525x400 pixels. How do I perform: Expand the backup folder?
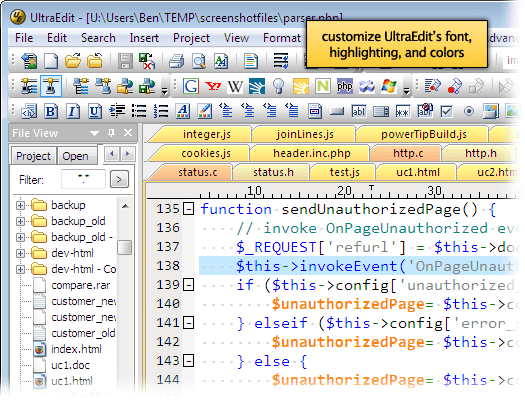tap(20, 205)
